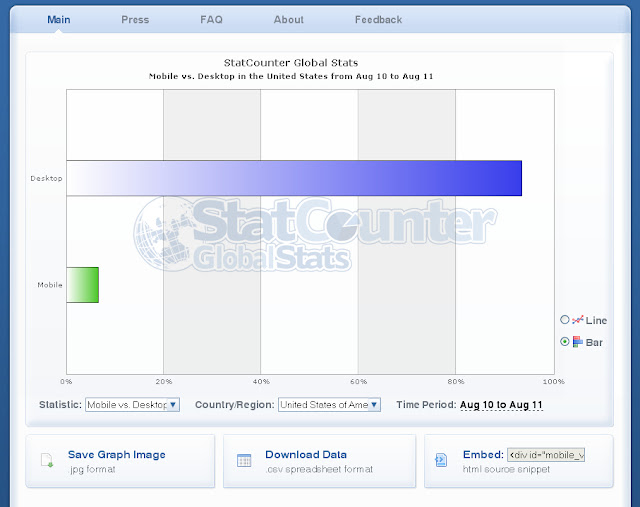Click Save Graph Image link

pyautogui.click(x=117, y=454)
